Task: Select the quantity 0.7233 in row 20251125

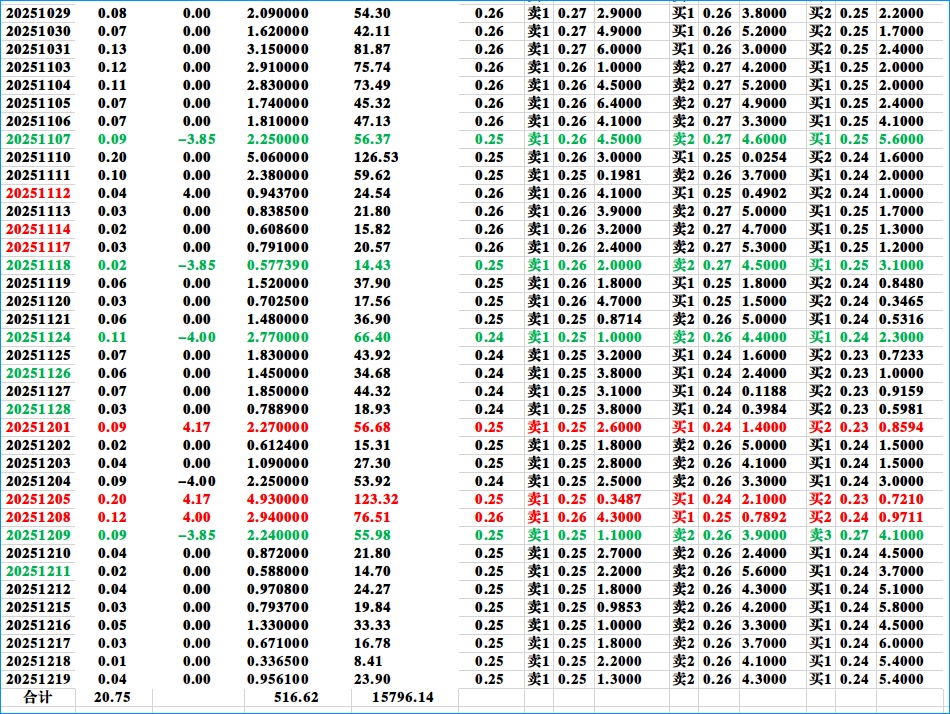Action: 901,355
